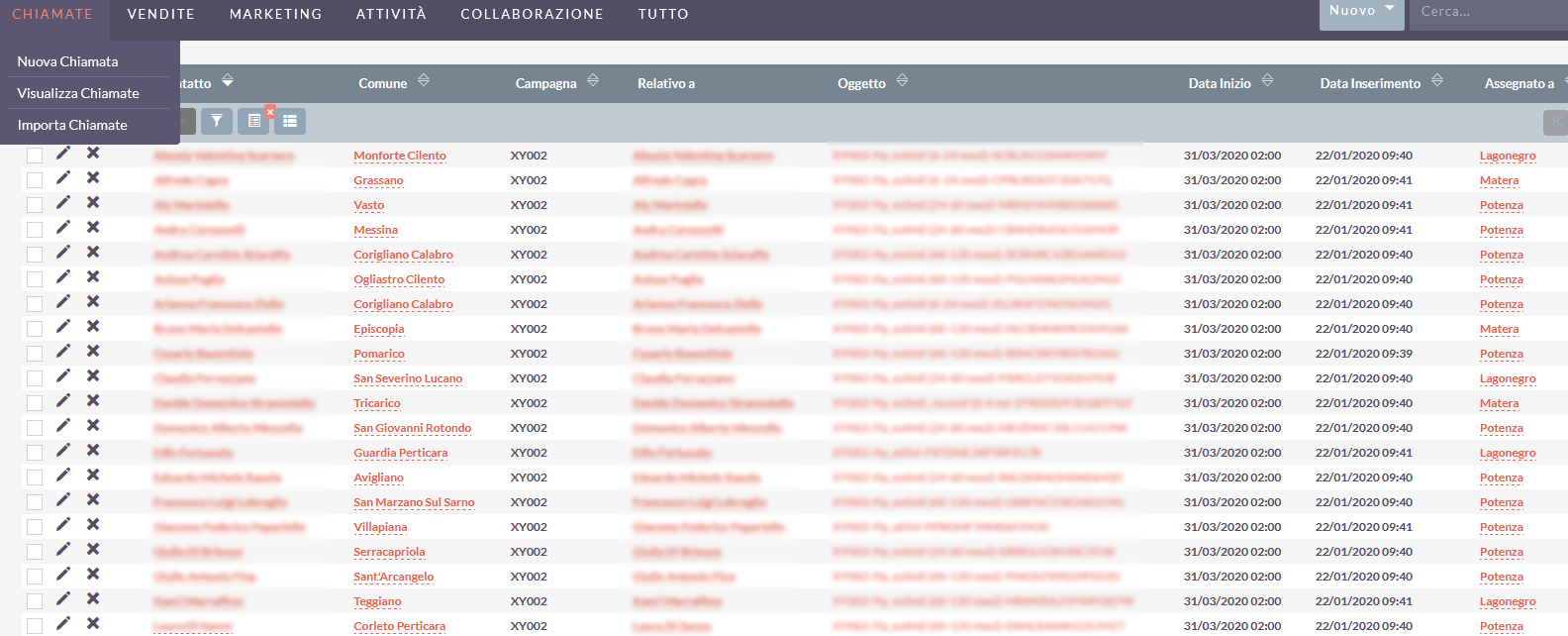The width and height of the screenshot is (1568, 636).
Task: Open the column chooser icon with red badge
Action: click(254, 121)
